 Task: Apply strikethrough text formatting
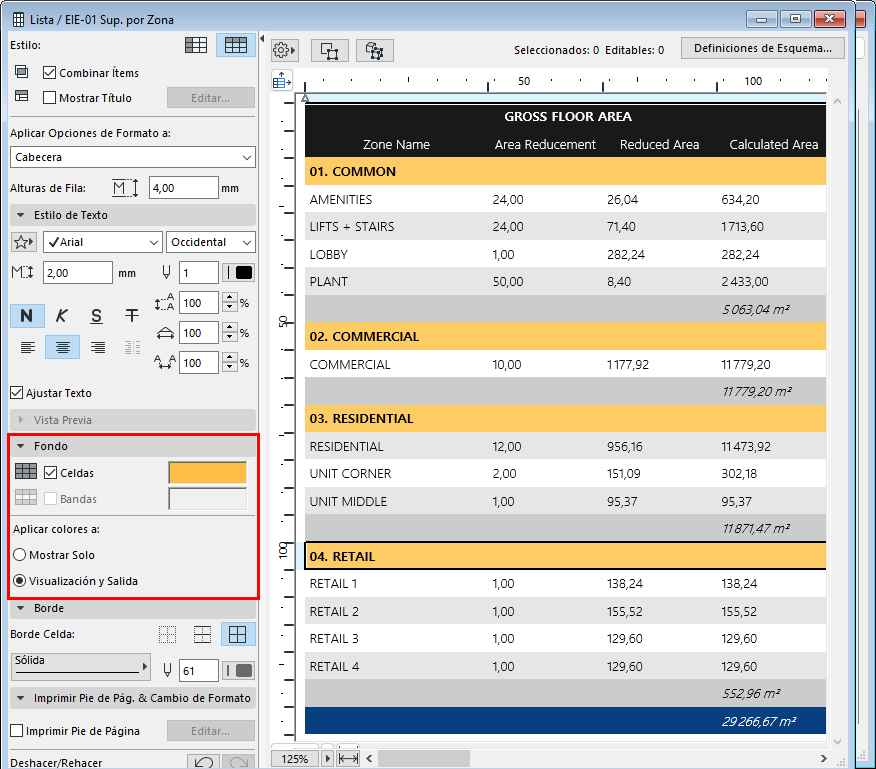(131, 316)
